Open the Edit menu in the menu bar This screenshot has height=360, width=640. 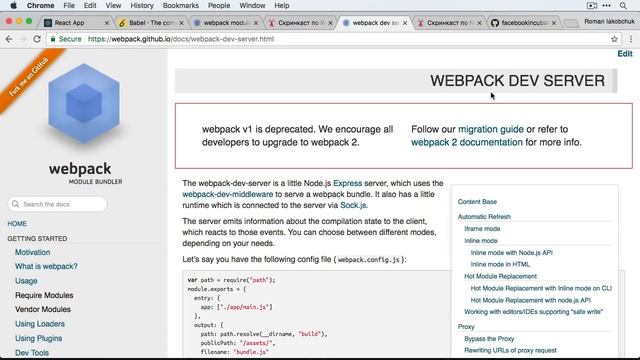tap(90, 5)
